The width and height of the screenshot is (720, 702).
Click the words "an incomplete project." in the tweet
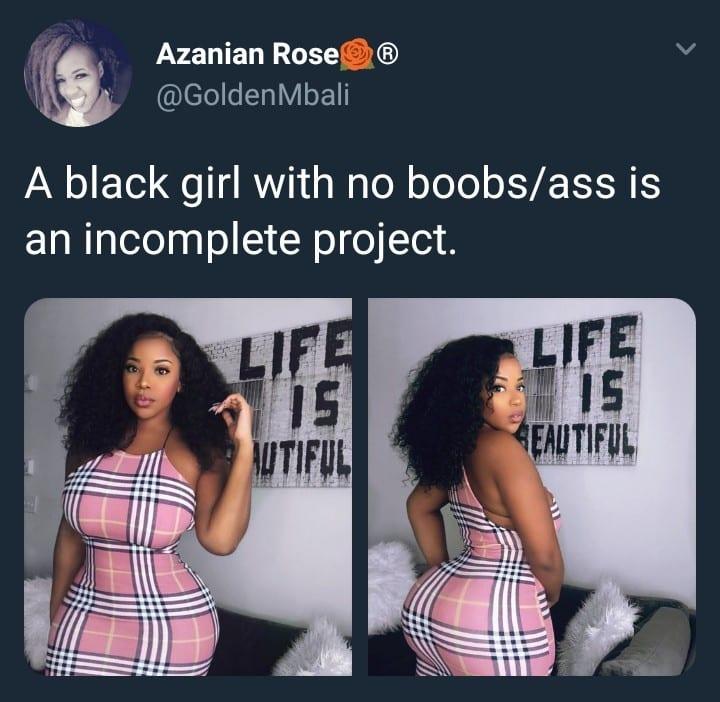point(241,241)
